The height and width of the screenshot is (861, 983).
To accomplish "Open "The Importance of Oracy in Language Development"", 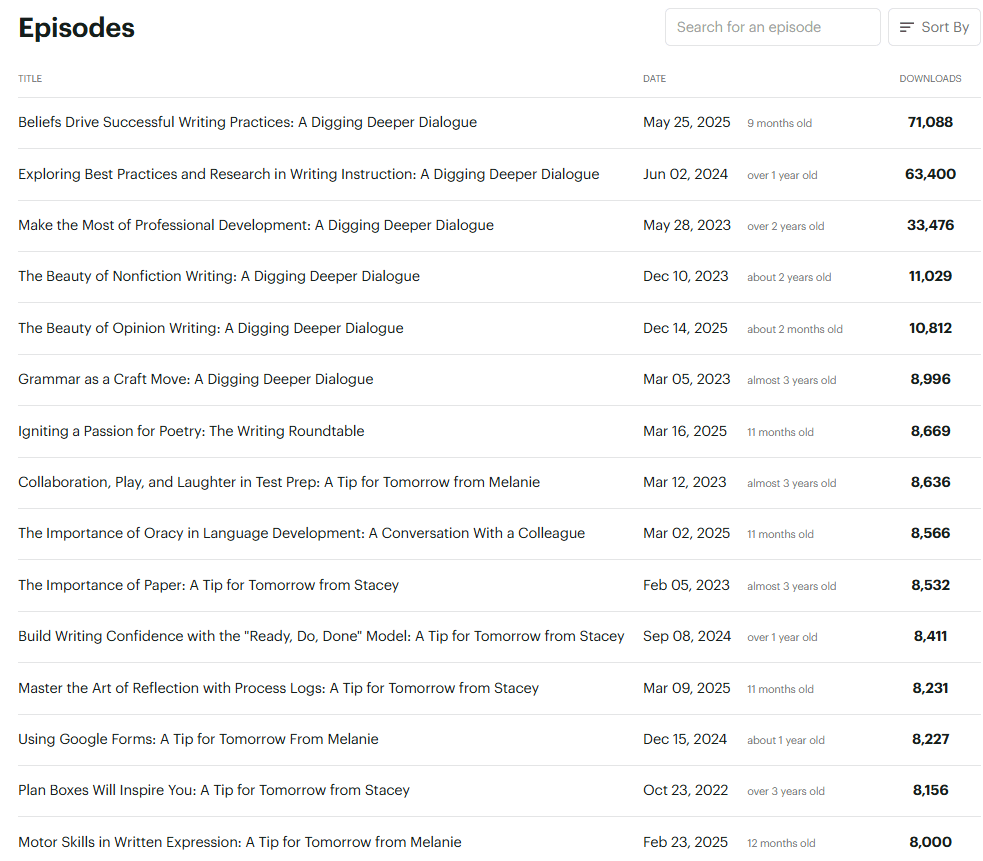I will (x=301, y=533).
